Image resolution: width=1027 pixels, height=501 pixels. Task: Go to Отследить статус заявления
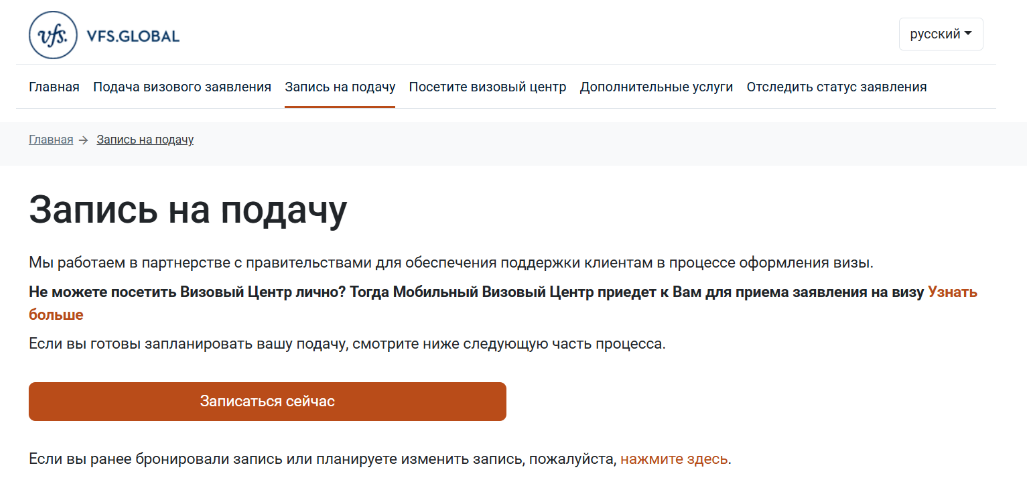pyautogui.click(x=836, y=86)
